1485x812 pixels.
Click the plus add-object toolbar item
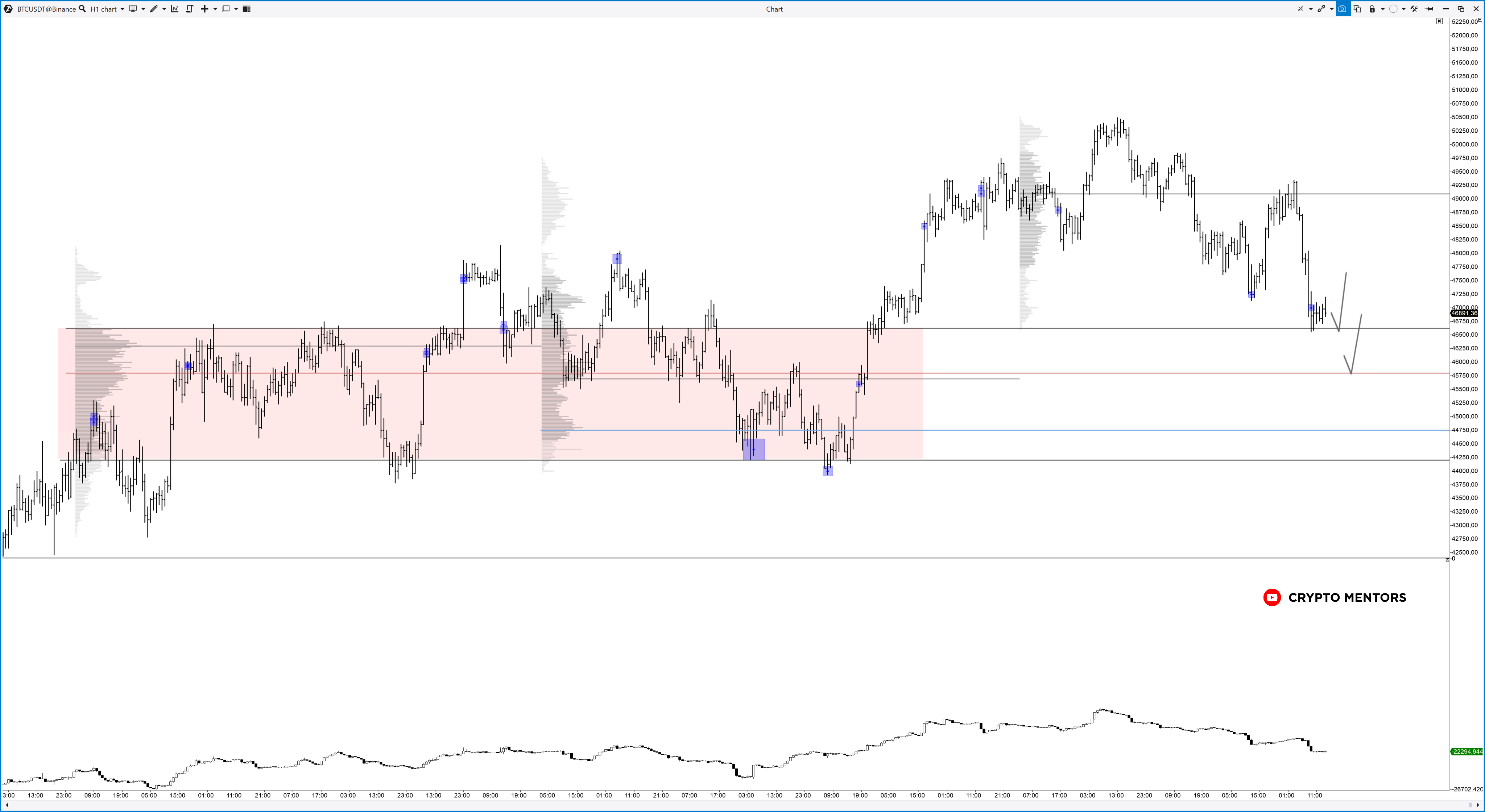tap(204, 9)
